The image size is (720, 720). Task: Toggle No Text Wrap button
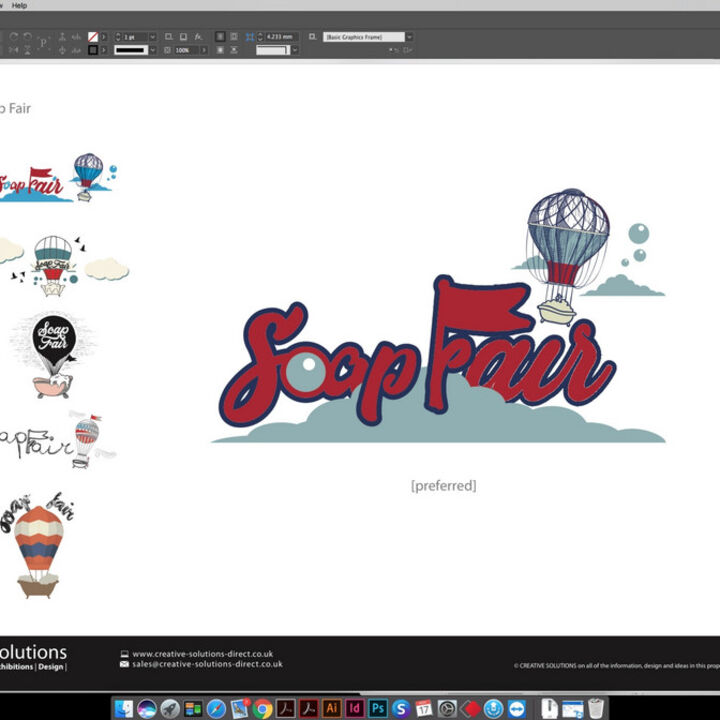pyautogui.click(x=220, y=36)
